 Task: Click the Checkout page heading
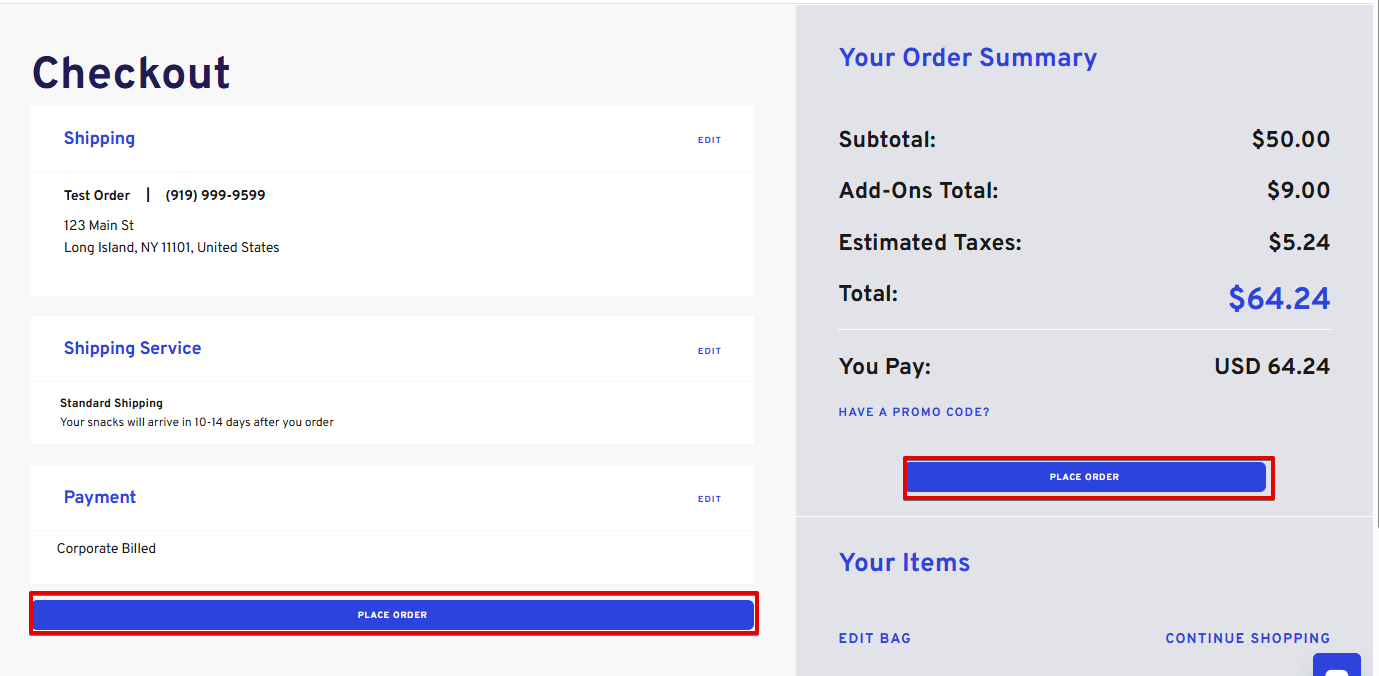pyautogui.click(x=131, y=73)
